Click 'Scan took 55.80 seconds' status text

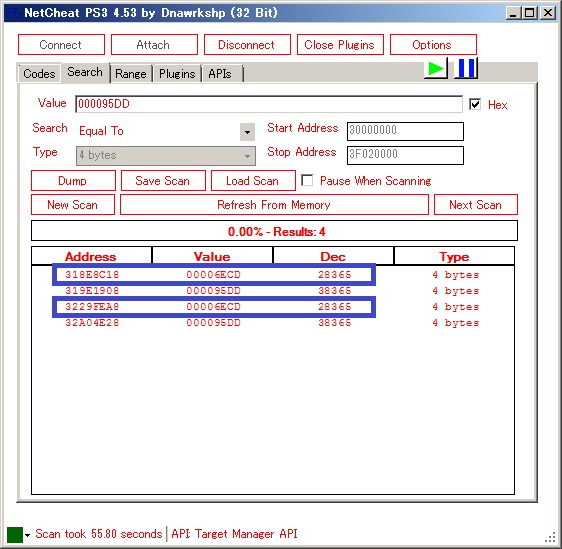coord(99,534)
